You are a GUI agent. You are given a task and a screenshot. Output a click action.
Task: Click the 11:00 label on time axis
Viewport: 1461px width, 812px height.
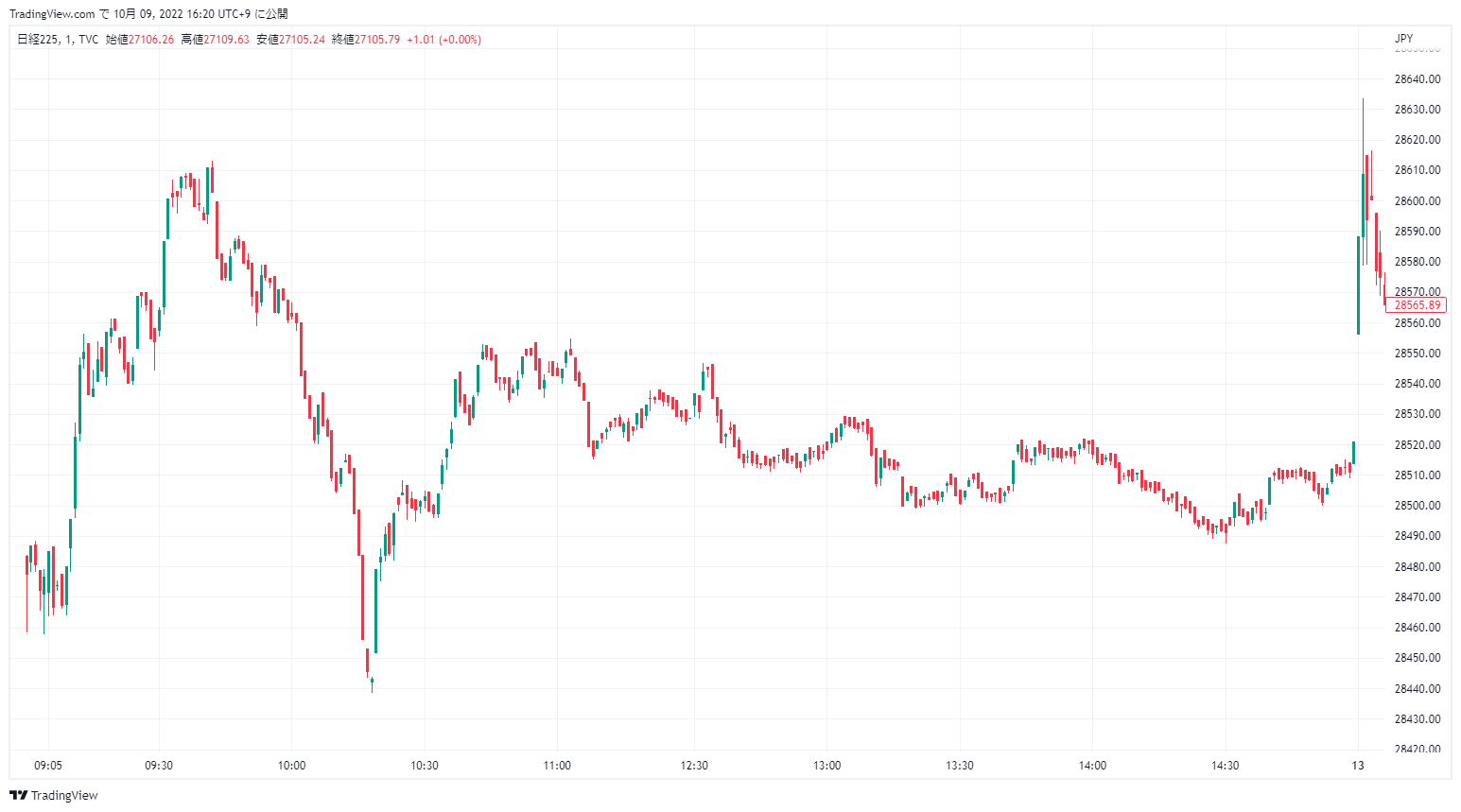click(557, 766)
